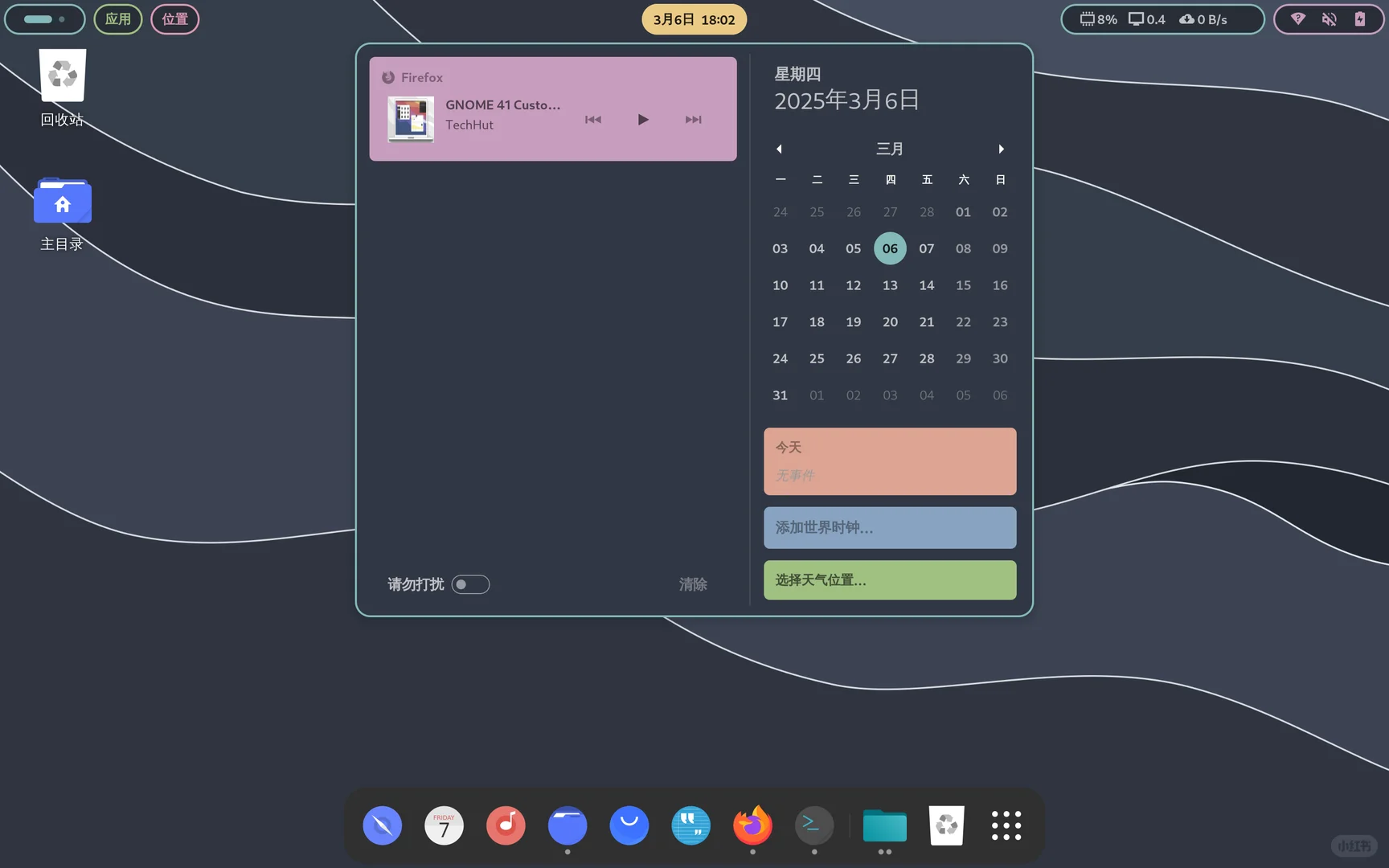Image resolution: width=1389 pixels, height=868 pixels.
Task: Click the 星期四 weekday label
Action: 797,74
